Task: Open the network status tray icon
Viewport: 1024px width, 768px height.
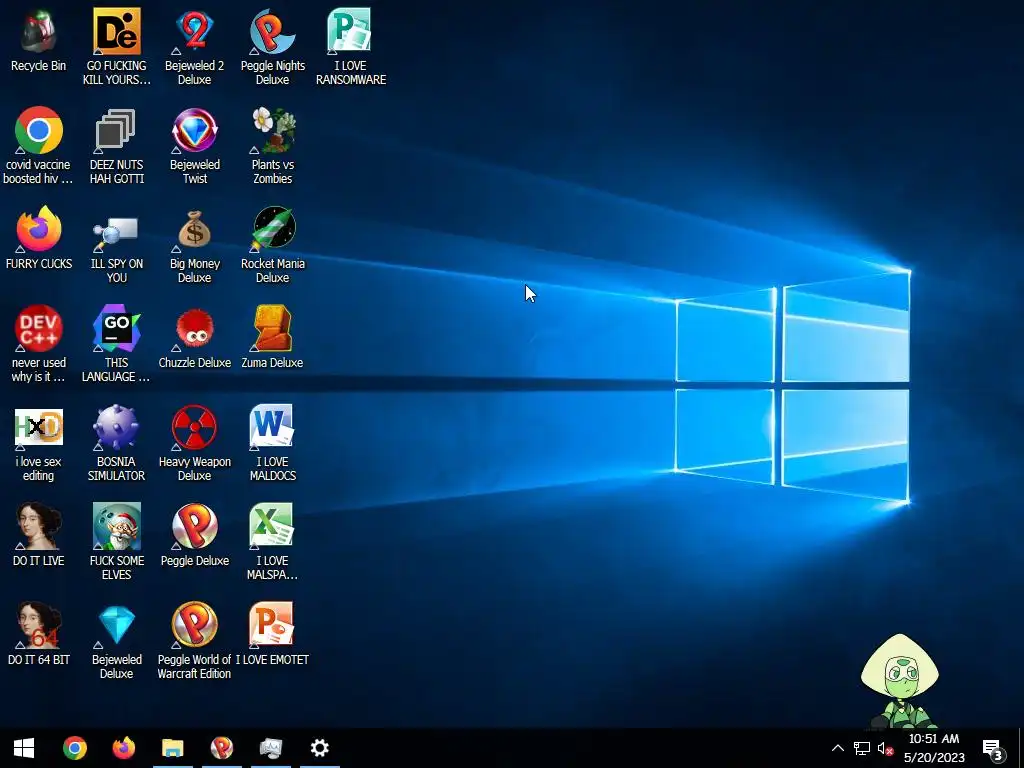Action: coord(862,748)
